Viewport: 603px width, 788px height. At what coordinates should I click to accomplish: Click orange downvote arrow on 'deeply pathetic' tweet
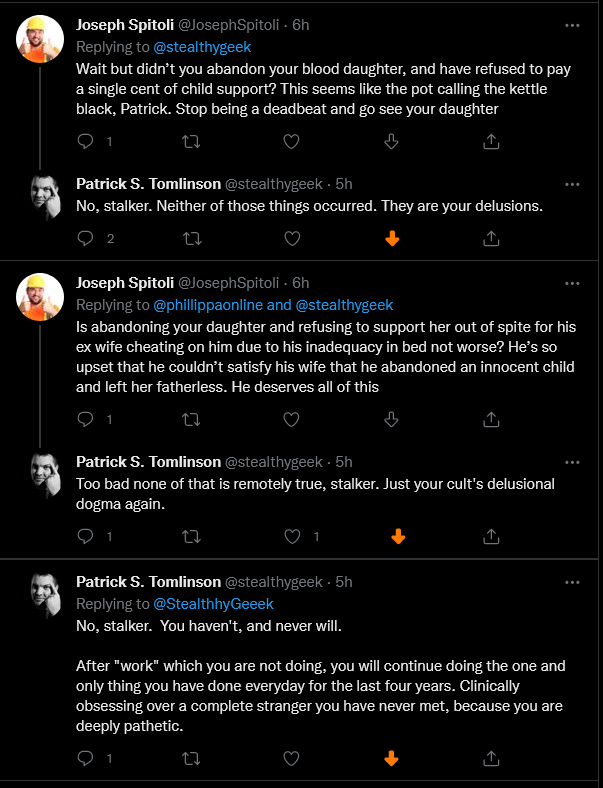(391, 758)
